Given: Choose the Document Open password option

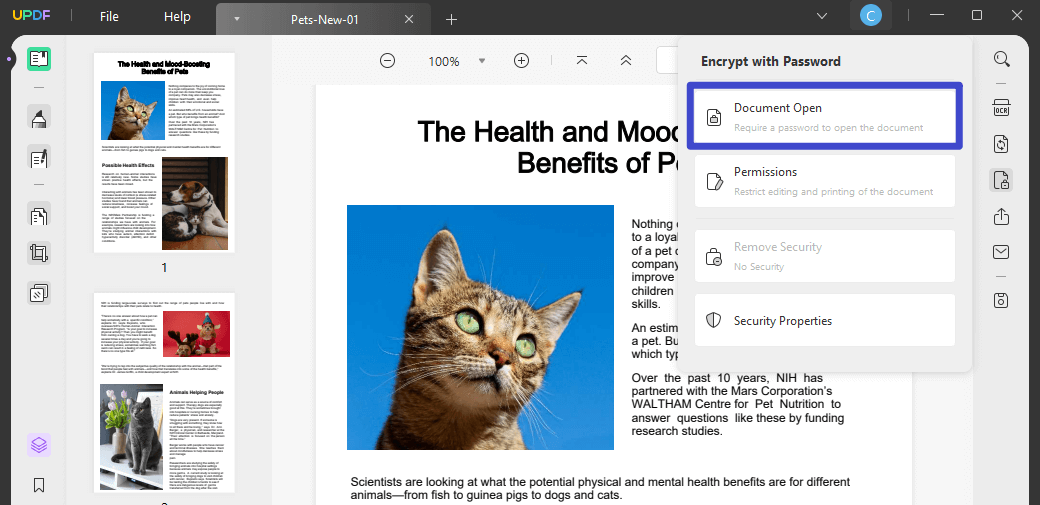Looking at the screenshot, I should (824, 117).
